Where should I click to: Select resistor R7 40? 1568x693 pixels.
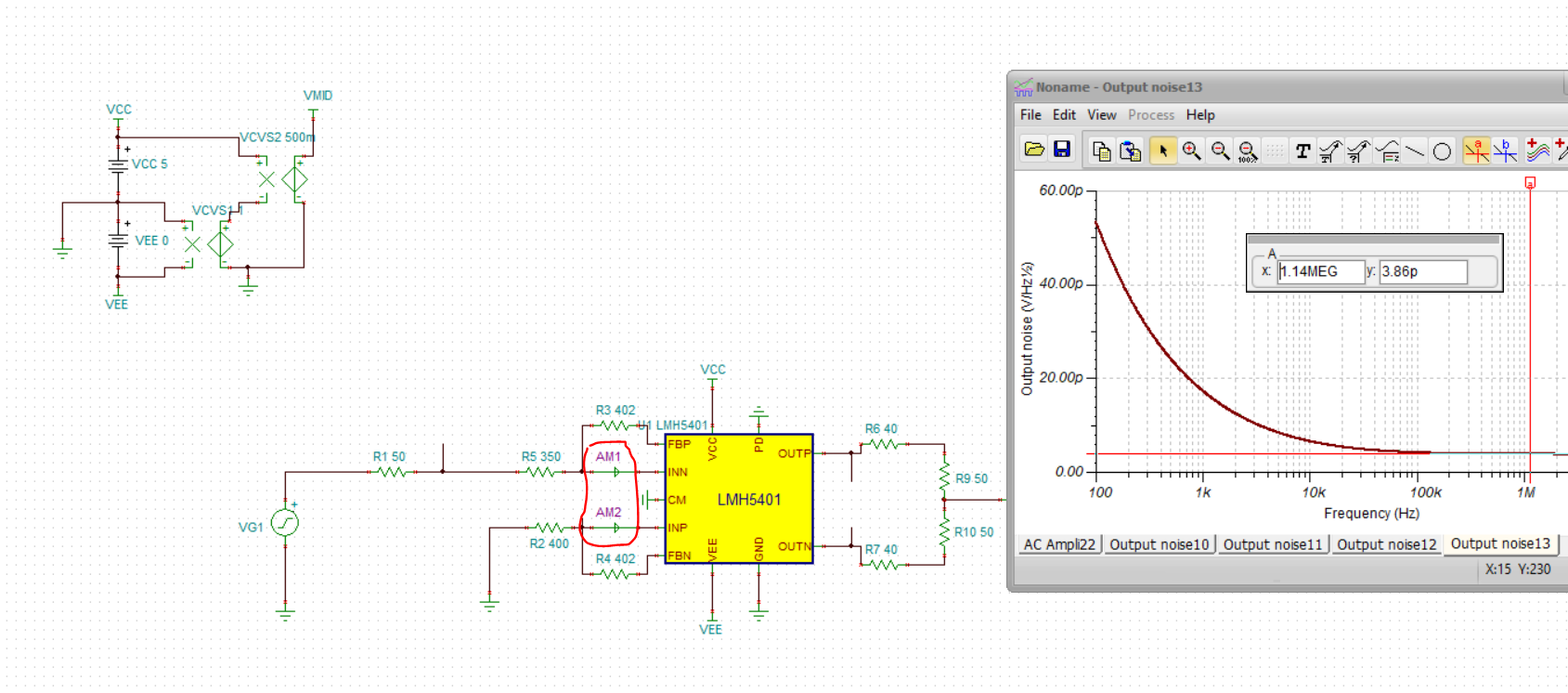pyautogui.click(x=883, y=565)
